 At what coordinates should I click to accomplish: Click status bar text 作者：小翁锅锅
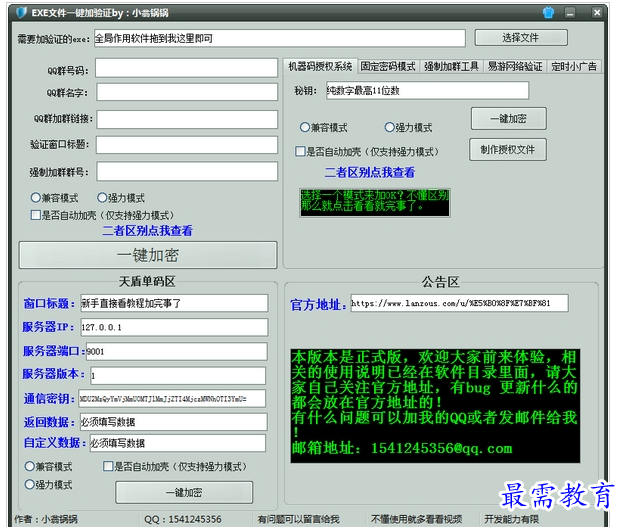tap(46, 519)
